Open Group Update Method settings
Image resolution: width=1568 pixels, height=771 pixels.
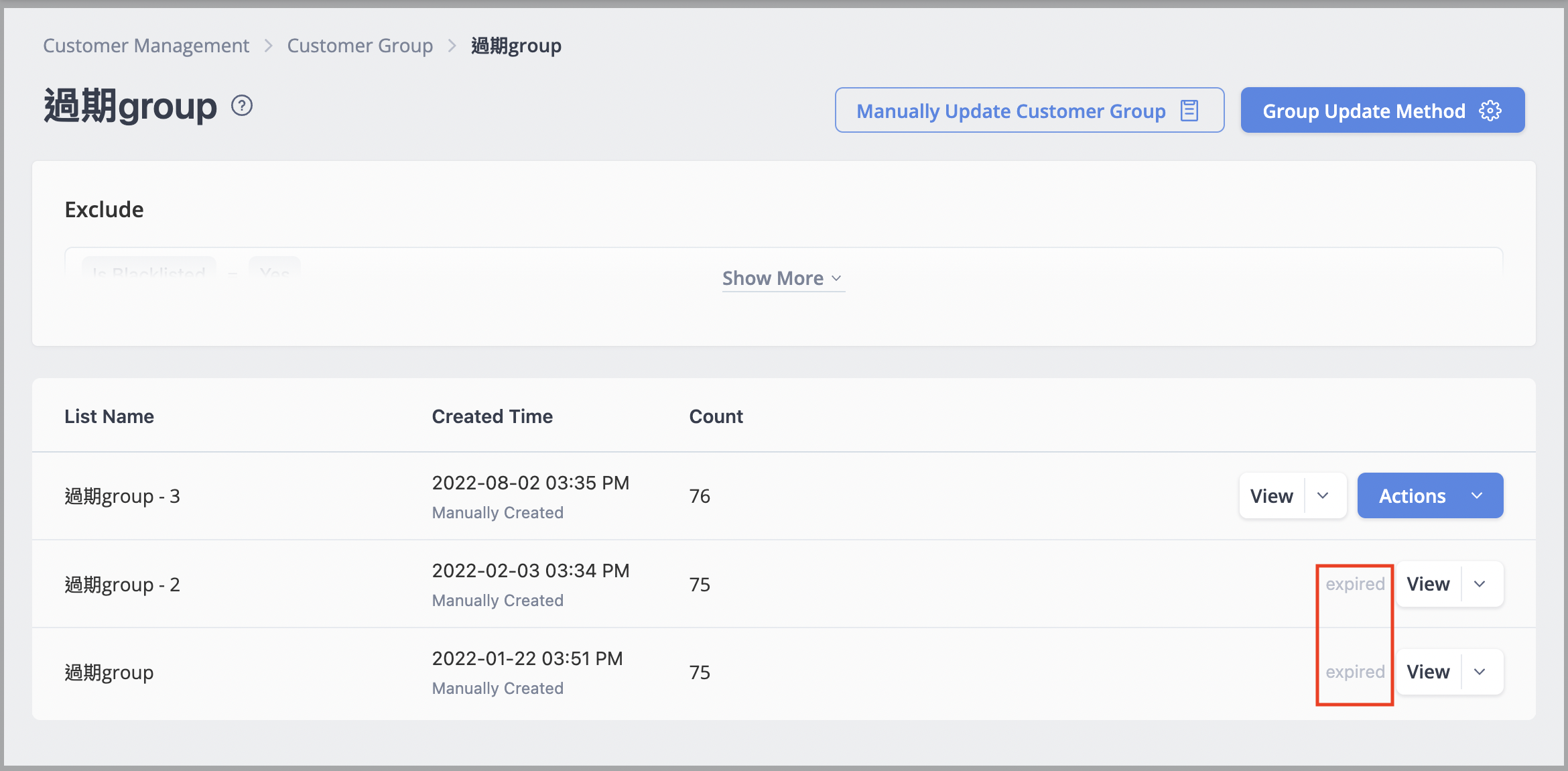pos(1382,110)
